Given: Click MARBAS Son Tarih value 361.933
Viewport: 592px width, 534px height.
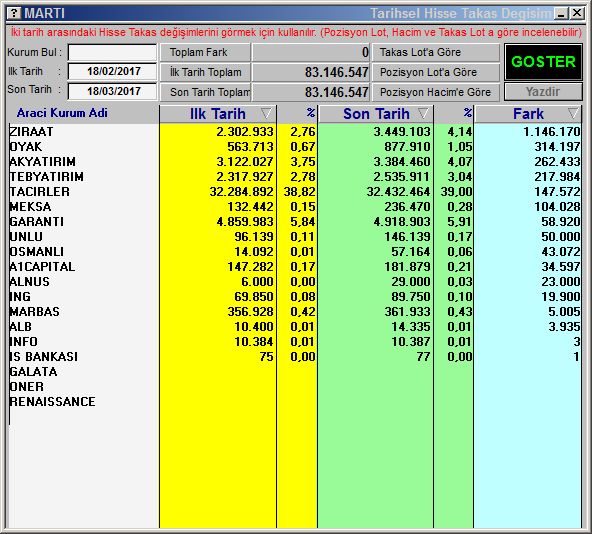Looking at the screenshot, I should [x=407, y=312].
